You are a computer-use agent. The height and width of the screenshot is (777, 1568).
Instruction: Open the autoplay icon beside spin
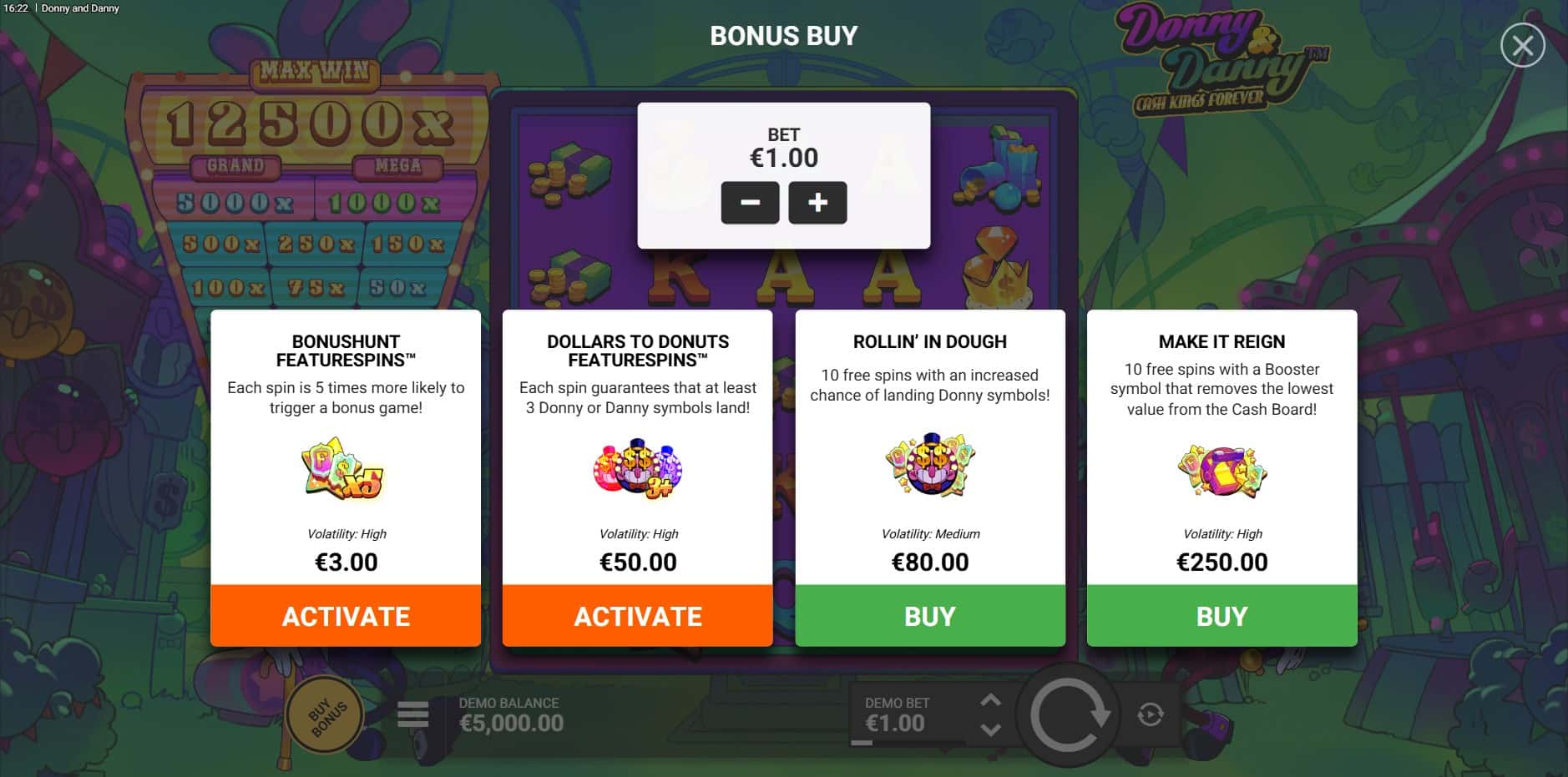pos(1151,714)
